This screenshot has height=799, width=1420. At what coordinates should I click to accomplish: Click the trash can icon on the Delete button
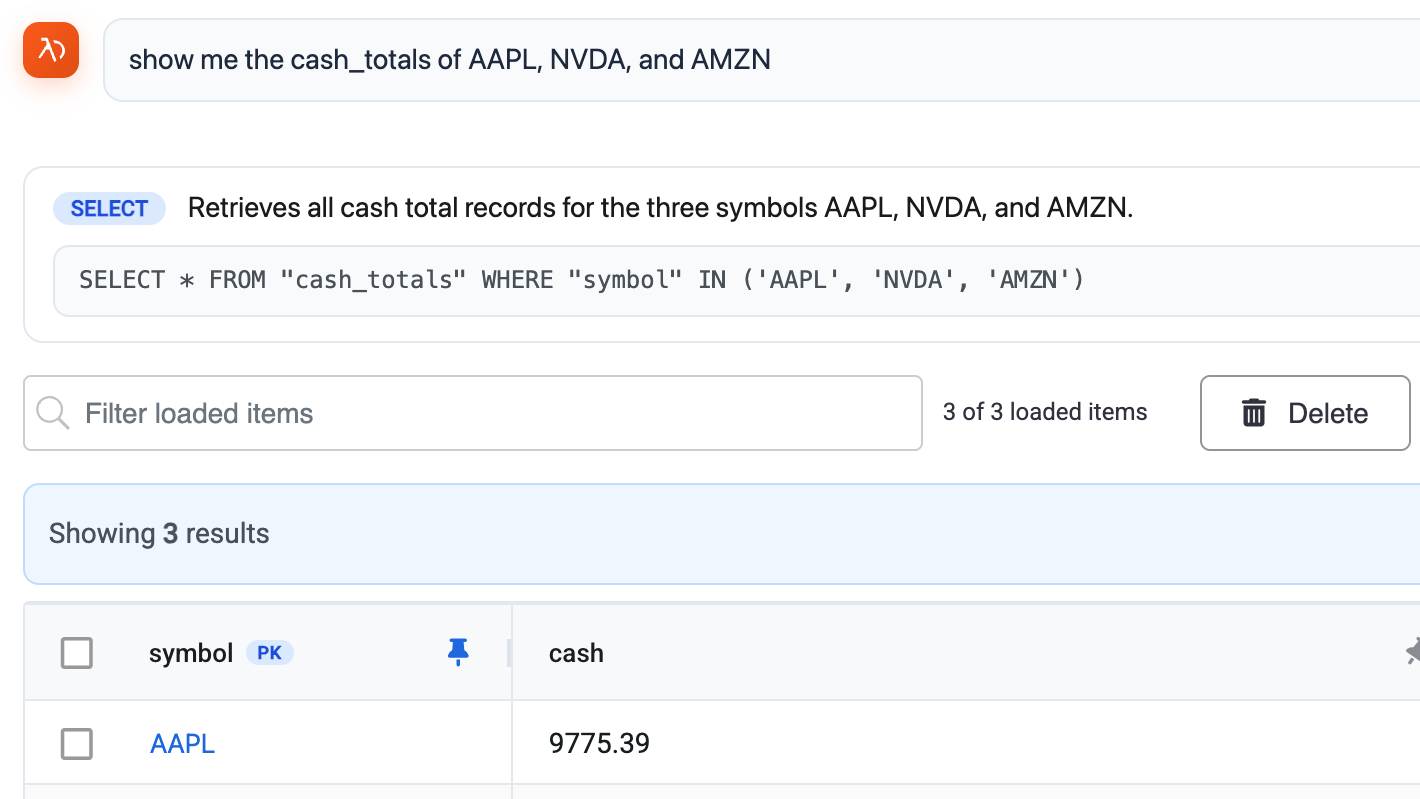tap(1253, 413)
